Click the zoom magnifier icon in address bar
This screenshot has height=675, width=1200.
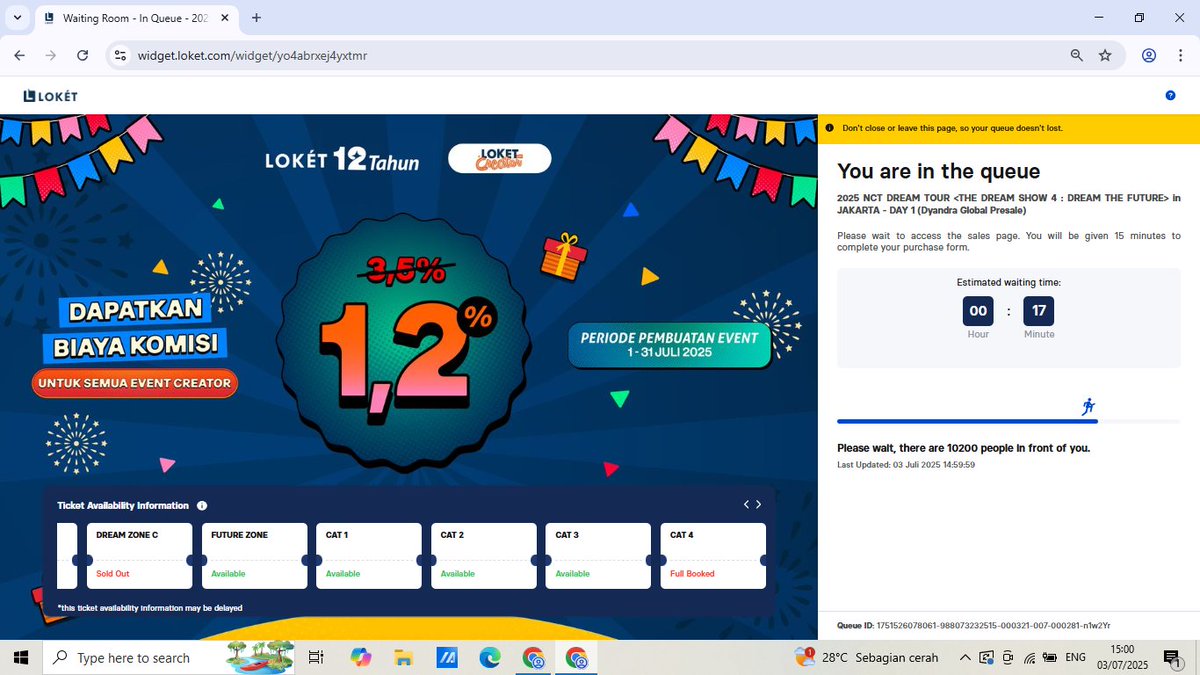pos(1077,56)
